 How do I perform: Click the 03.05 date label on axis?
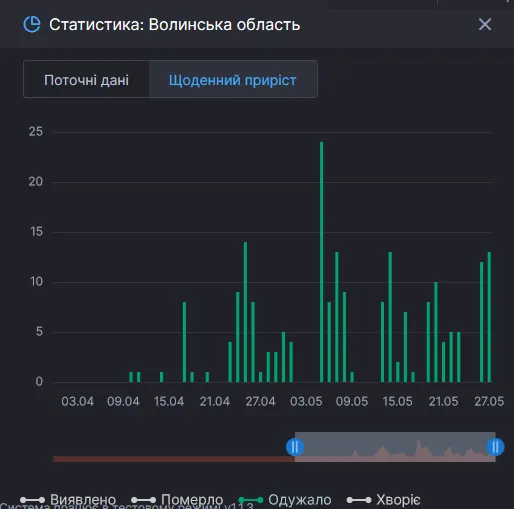pos(306,401)
